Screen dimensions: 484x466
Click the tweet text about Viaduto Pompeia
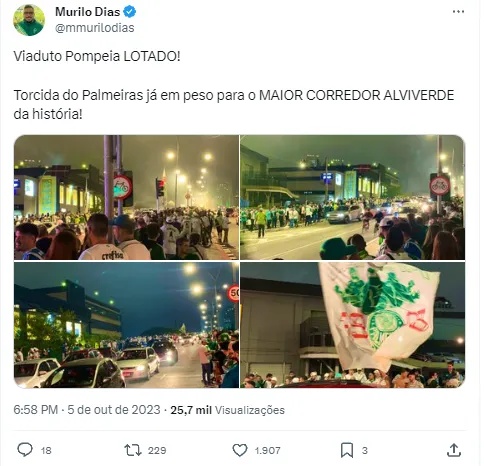point(234,85)
